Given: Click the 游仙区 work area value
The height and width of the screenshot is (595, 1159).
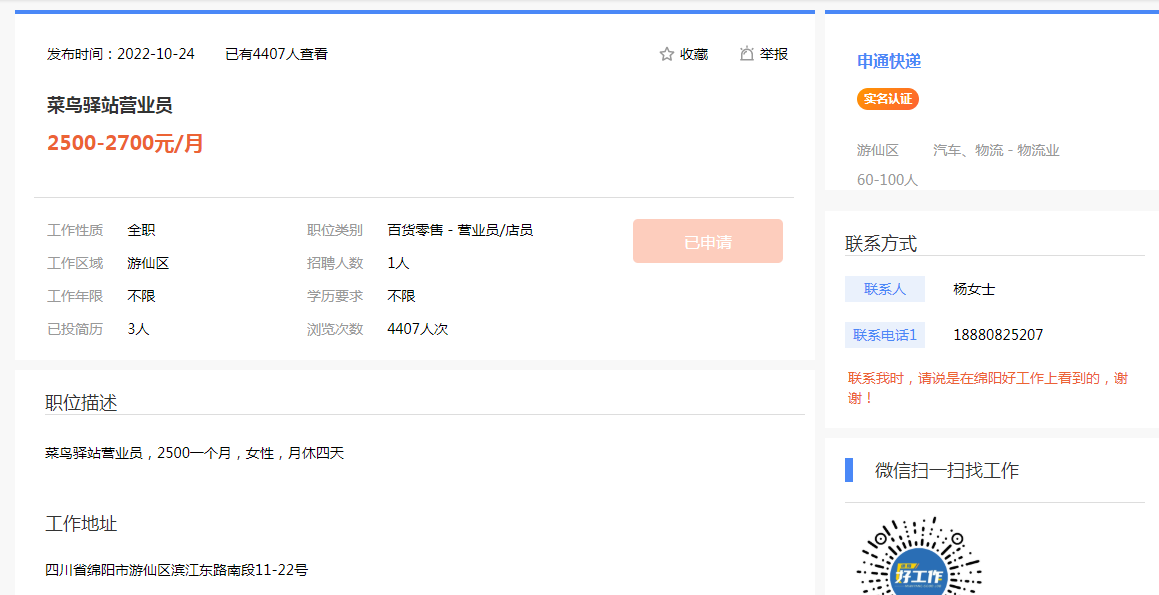Looking at the screenshot, I should pyautogui.click(x=149, y=263).
